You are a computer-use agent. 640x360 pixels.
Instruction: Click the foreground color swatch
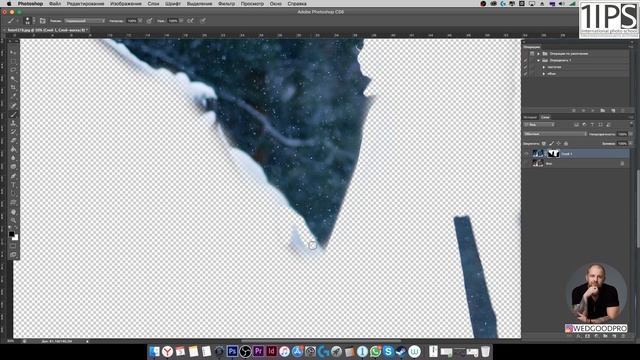(x=11, y=233)
